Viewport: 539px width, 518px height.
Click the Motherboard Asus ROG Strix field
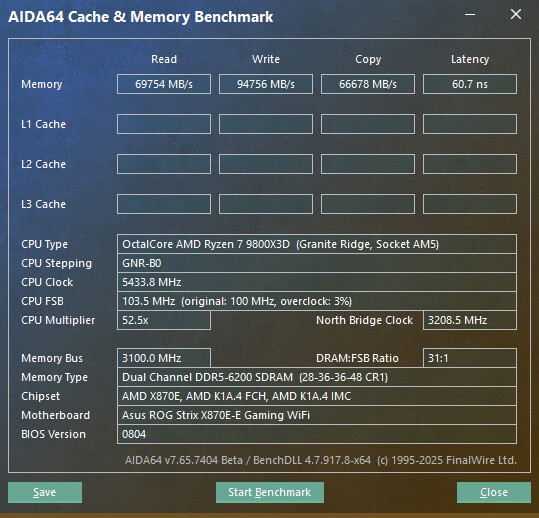tap(317, 415)
